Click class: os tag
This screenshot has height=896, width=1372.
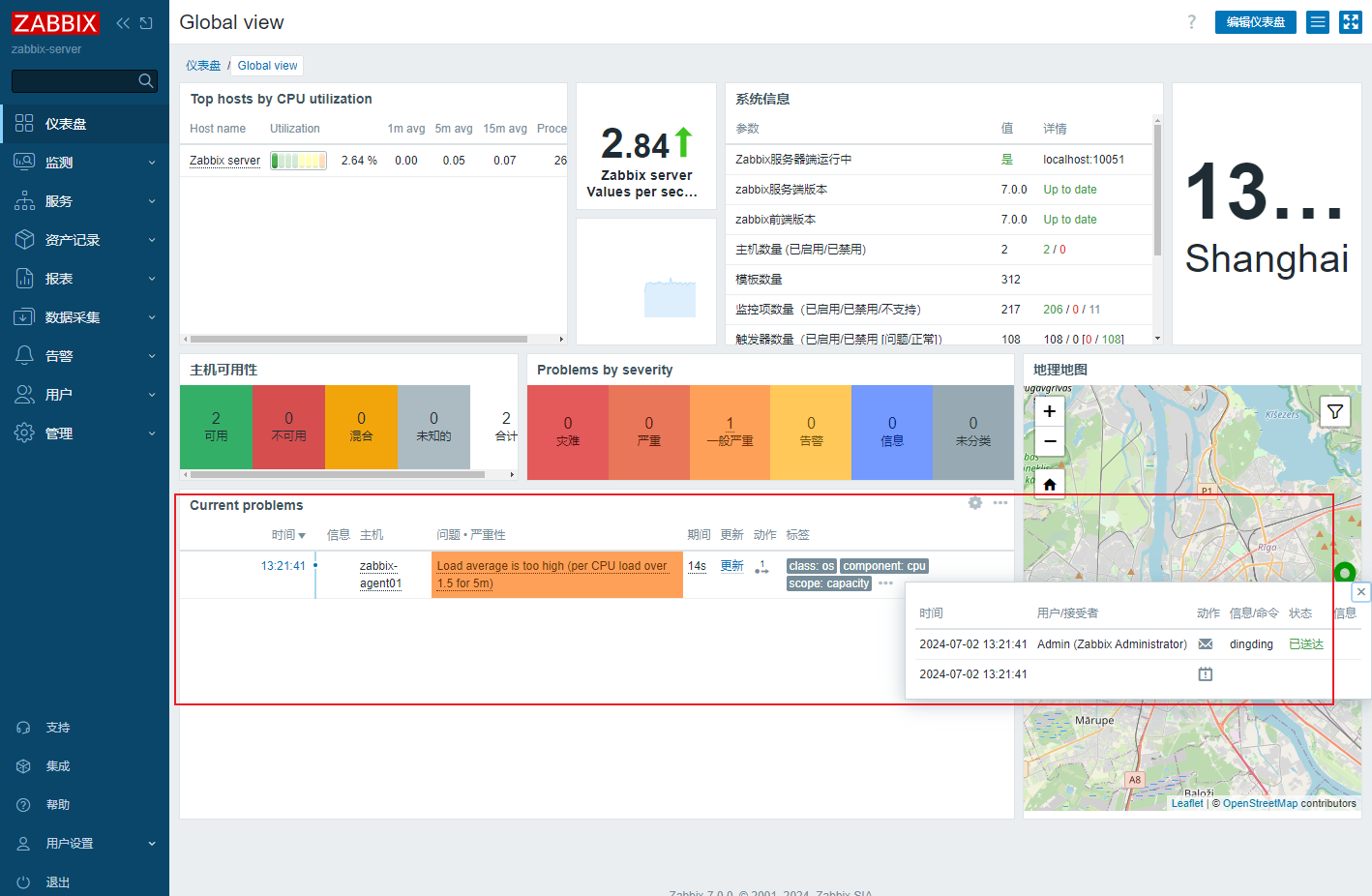click(x=811, y=566)
